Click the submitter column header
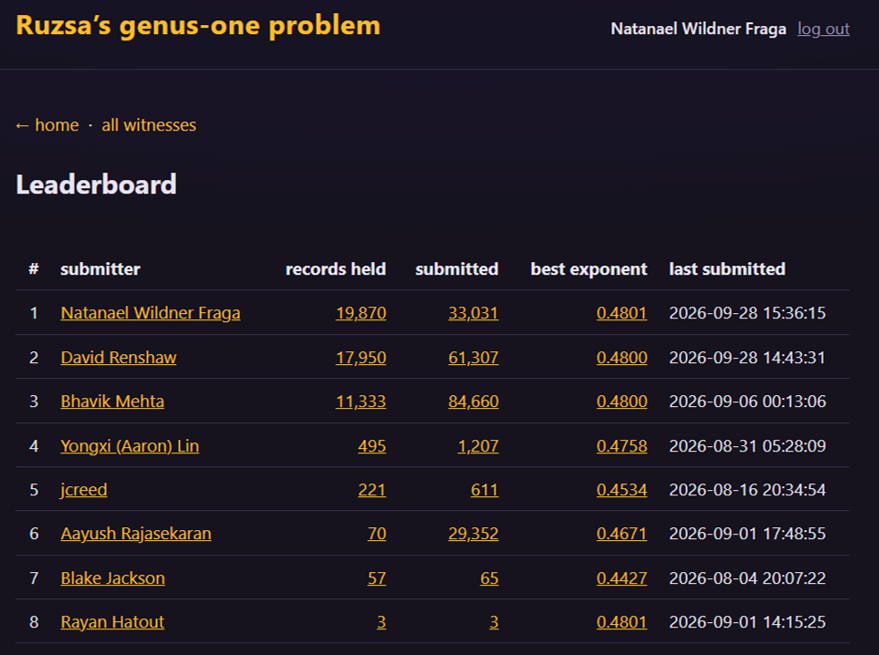The height and width of the screenshot is (655, 879). [x=100, y=269]
